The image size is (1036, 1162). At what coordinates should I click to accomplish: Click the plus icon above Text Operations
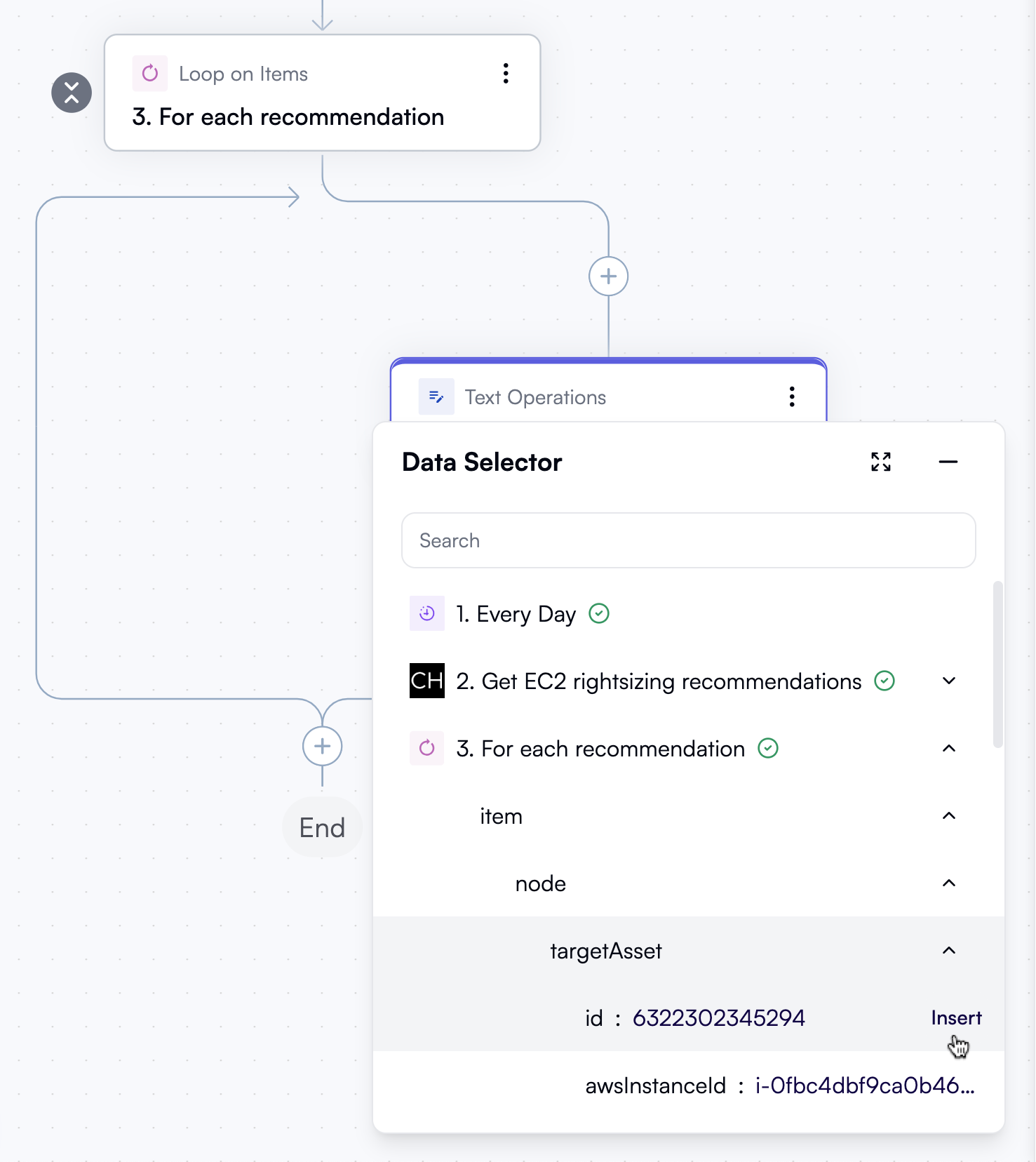click(607, 276)
